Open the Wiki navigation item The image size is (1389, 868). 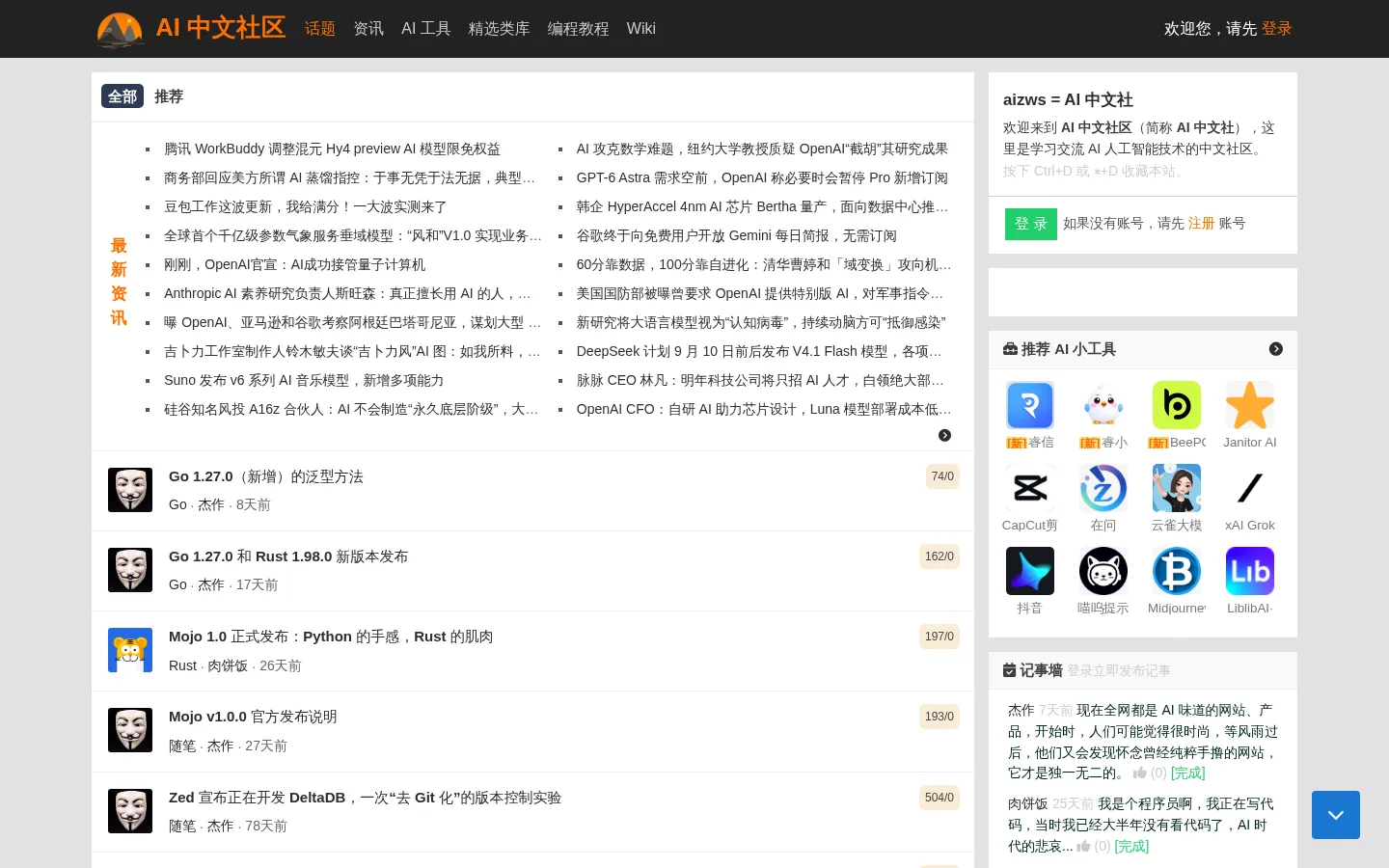pyautogui.click(x=641, y=29)
